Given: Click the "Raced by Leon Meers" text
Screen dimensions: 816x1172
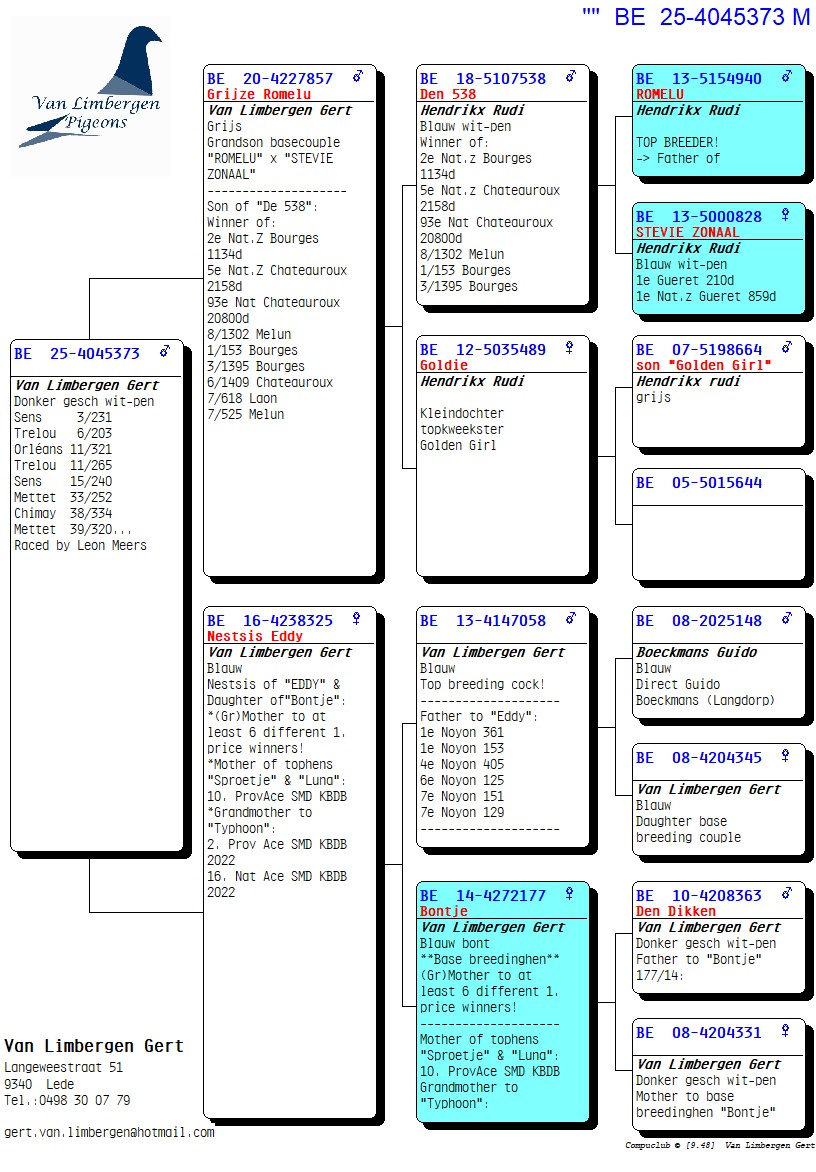Looking at the screenshot, I should point(80,546).
